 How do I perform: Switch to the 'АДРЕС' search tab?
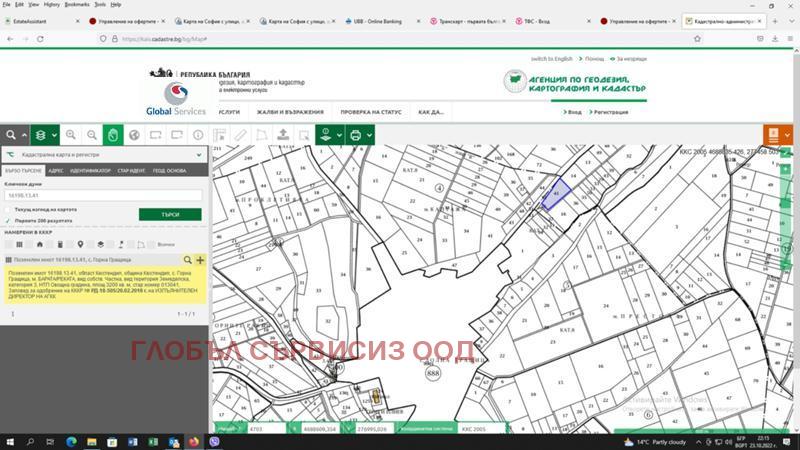tap(55, 171)
